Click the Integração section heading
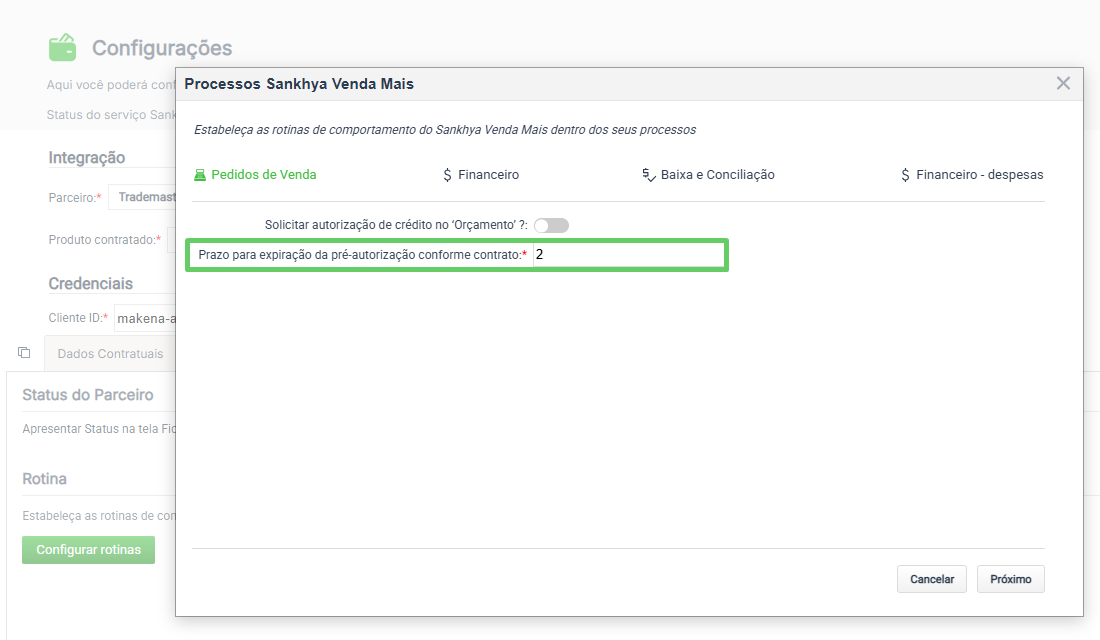 coord(87,158)
